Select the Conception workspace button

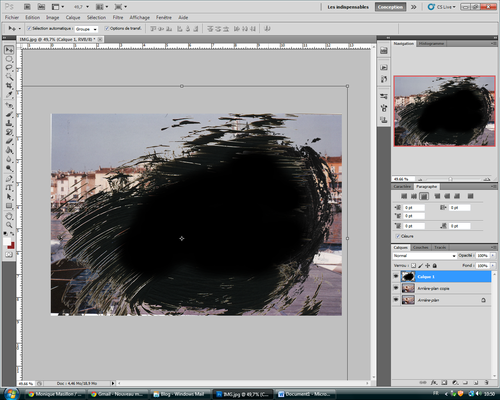tap(390, 7)
